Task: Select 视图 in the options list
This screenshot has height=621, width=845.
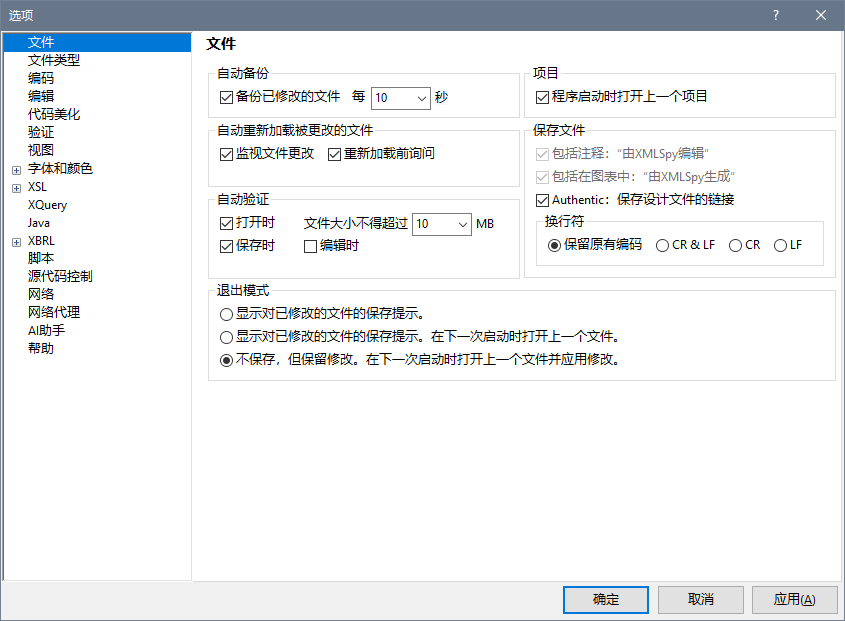Action: coord(41,150)
